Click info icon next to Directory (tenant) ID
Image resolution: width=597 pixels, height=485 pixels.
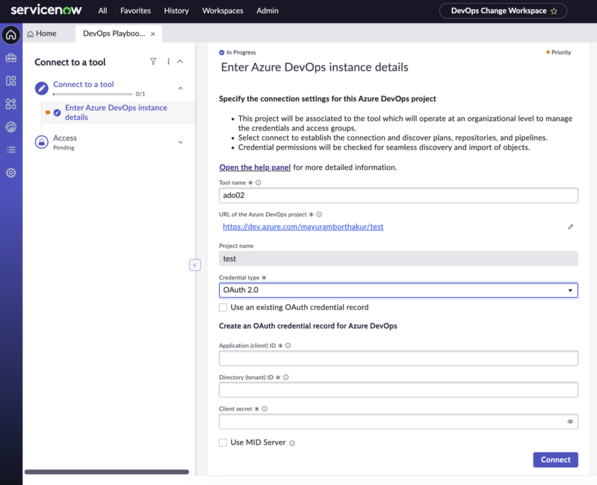pyautogui.click(x=286, y=377)
